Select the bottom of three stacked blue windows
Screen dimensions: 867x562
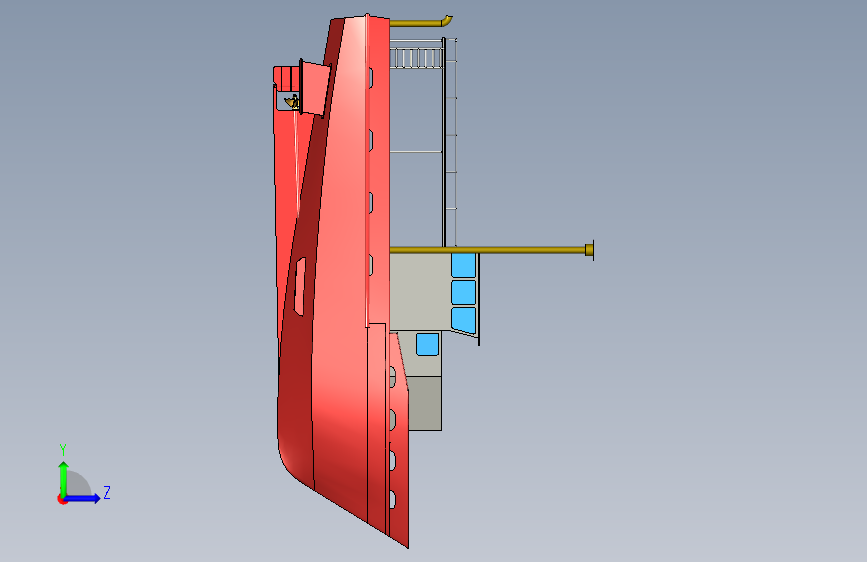[x=463, y=320]
